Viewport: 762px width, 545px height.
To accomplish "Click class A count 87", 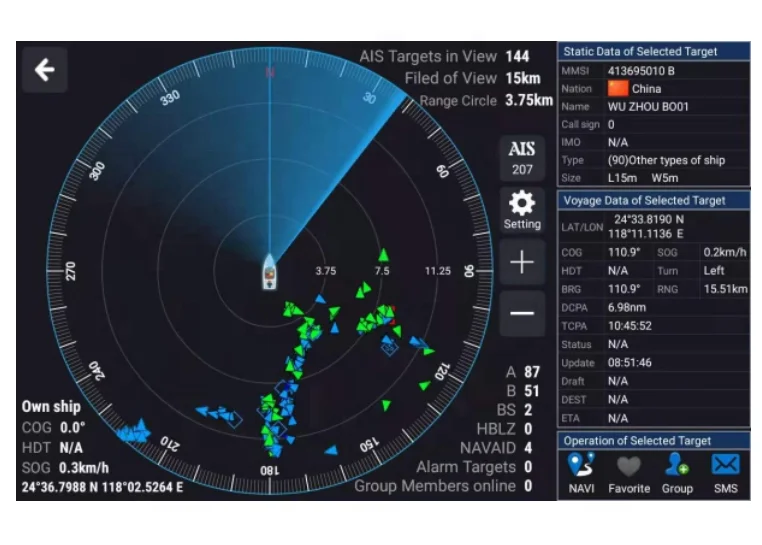I will pos(532,372).
